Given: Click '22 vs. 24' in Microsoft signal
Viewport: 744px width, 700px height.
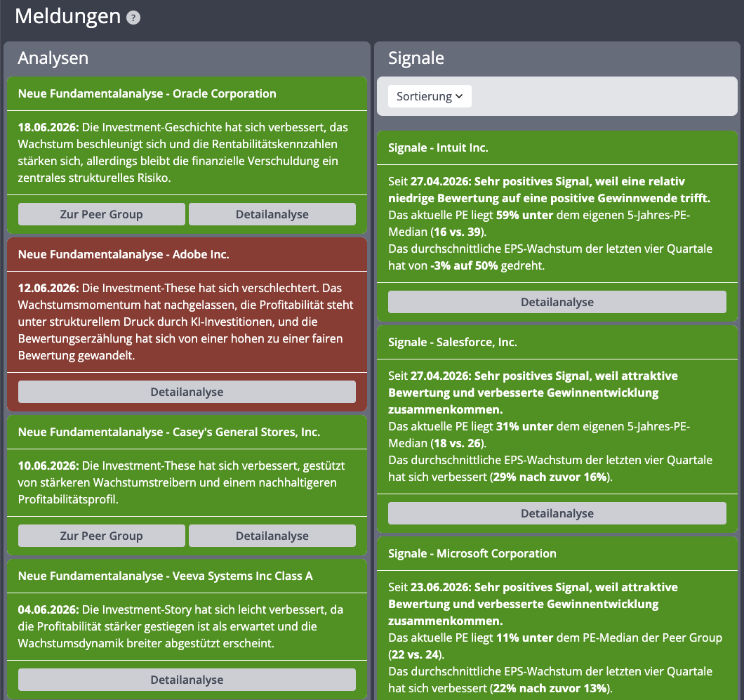Looking at the screenshot, I should (416, 654).
